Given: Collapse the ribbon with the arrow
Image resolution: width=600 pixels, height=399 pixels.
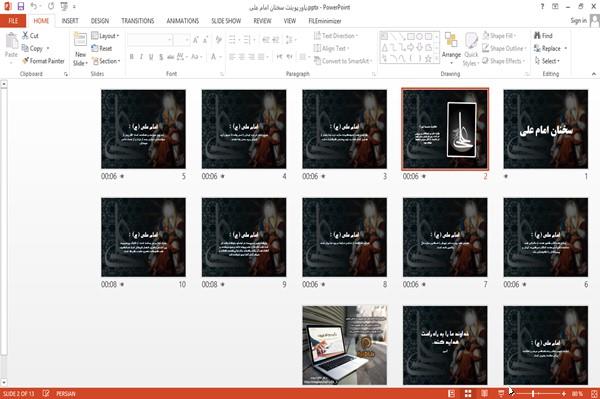Looking at the screenshot, I should click(x=594, y=74).
